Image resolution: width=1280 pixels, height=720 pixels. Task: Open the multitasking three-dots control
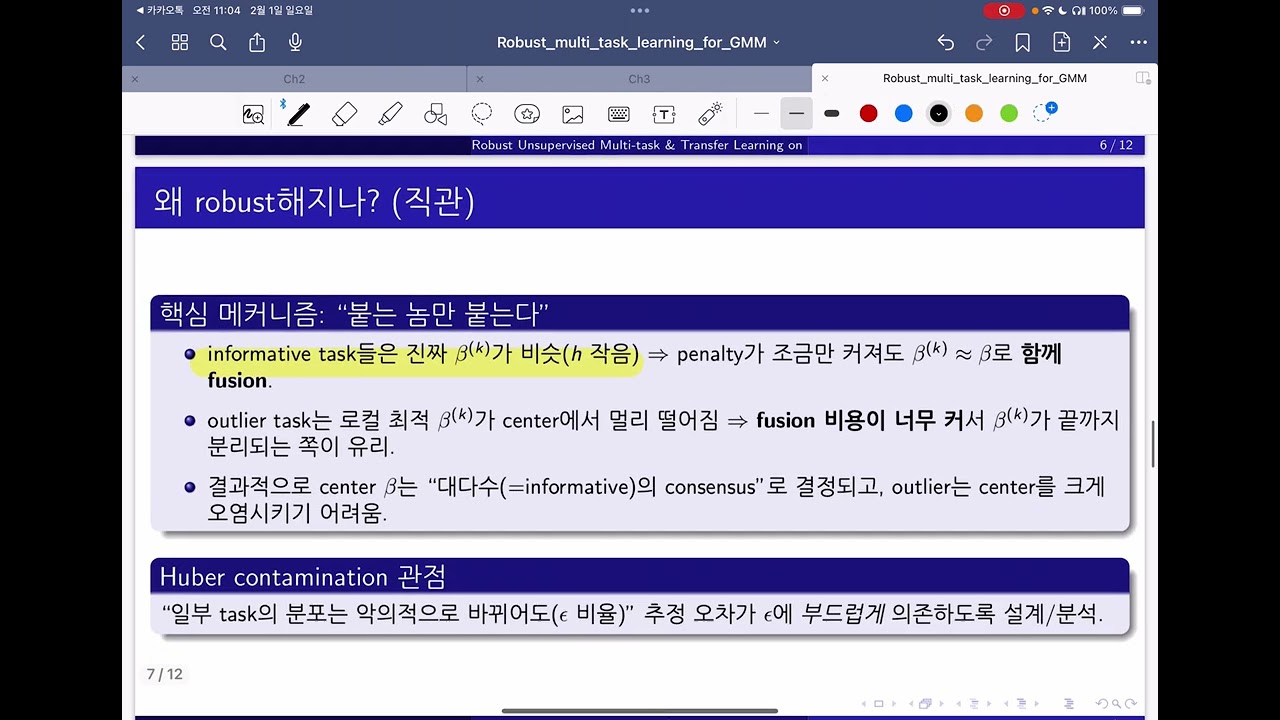point(640,10)
